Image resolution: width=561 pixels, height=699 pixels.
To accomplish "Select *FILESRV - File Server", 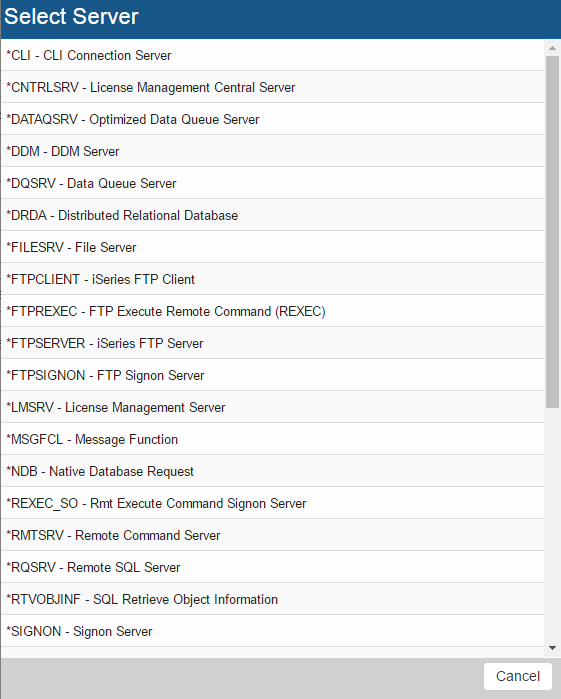I will pos(272,247).
